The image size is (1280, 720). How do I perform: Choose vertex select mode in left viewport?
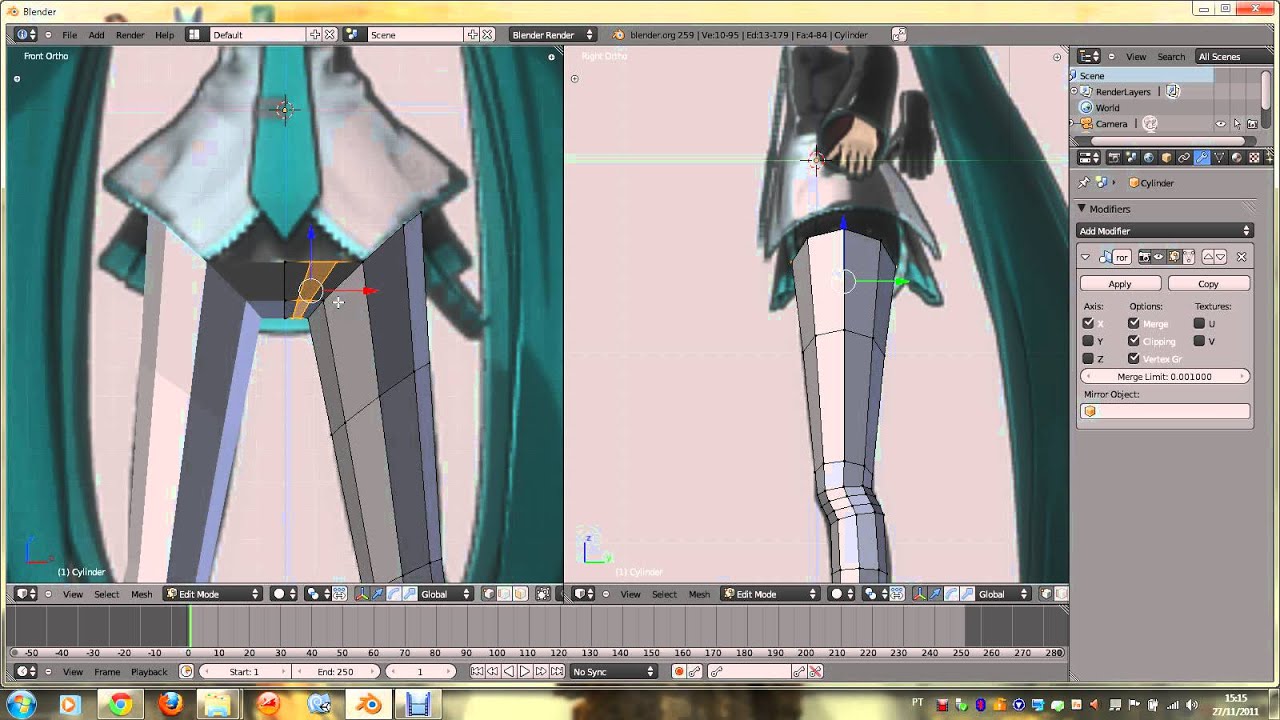(489, 594)
